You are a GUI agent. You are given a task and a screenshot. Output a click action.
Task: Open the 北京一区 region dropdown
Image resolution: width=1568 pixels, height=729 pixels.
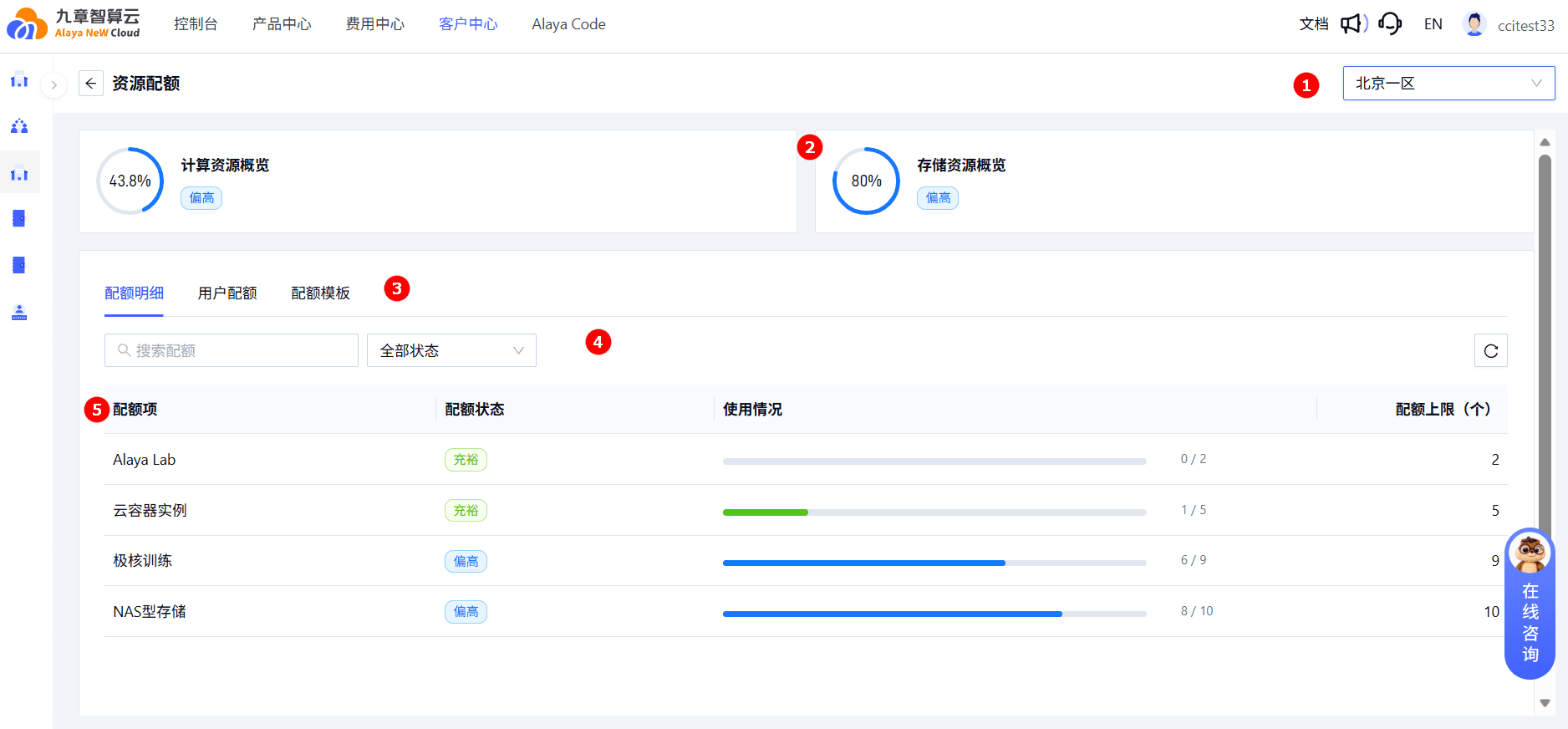1448,84
